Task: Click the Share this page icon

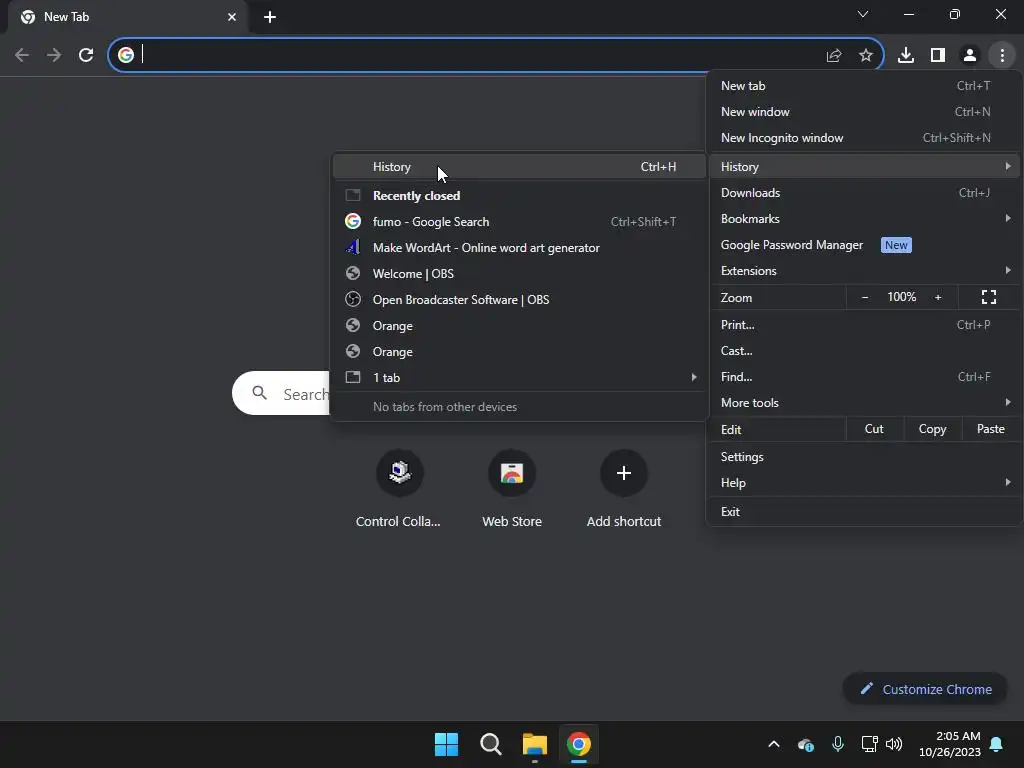Action: (x=833, y=56)
